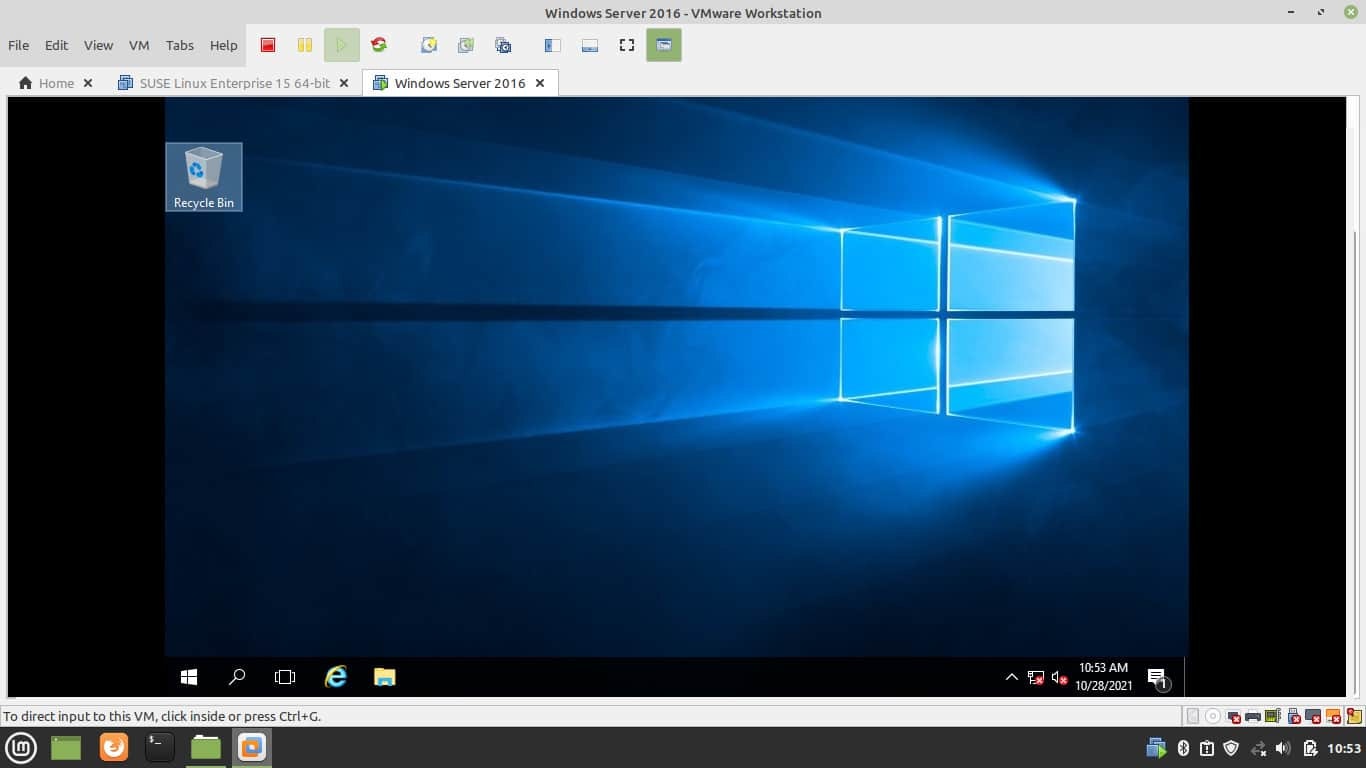Screen dimensions: 1366x768
Task: Click the shield security tray icon
Action: pos(1231,748)
